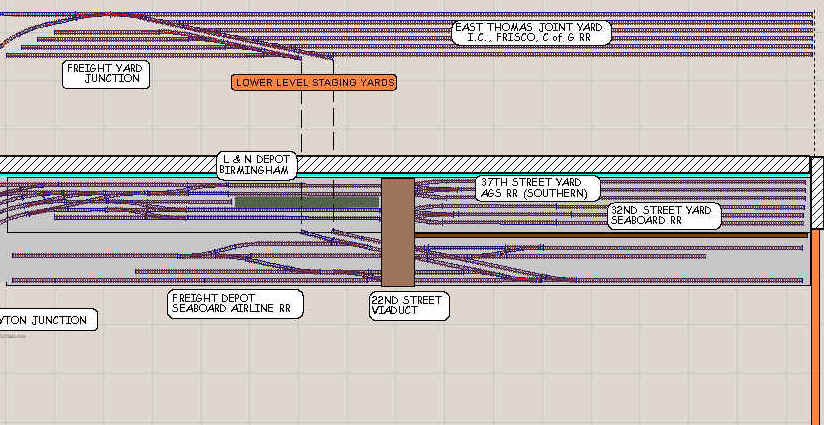This screenshot has height=425, width=824.
Task: Select the Freight Depot Seaboard Airline RR label
Action: pyautogui.click(x=235, y=304)
